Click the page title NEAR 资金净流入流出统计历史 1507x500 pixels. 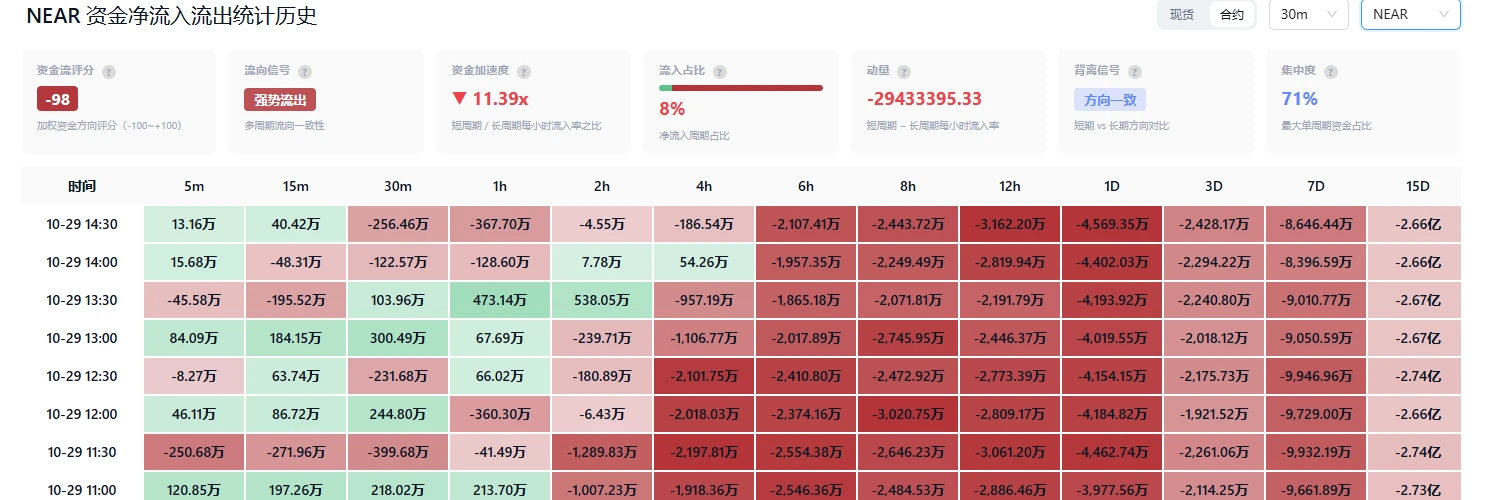tap(171, 16)
